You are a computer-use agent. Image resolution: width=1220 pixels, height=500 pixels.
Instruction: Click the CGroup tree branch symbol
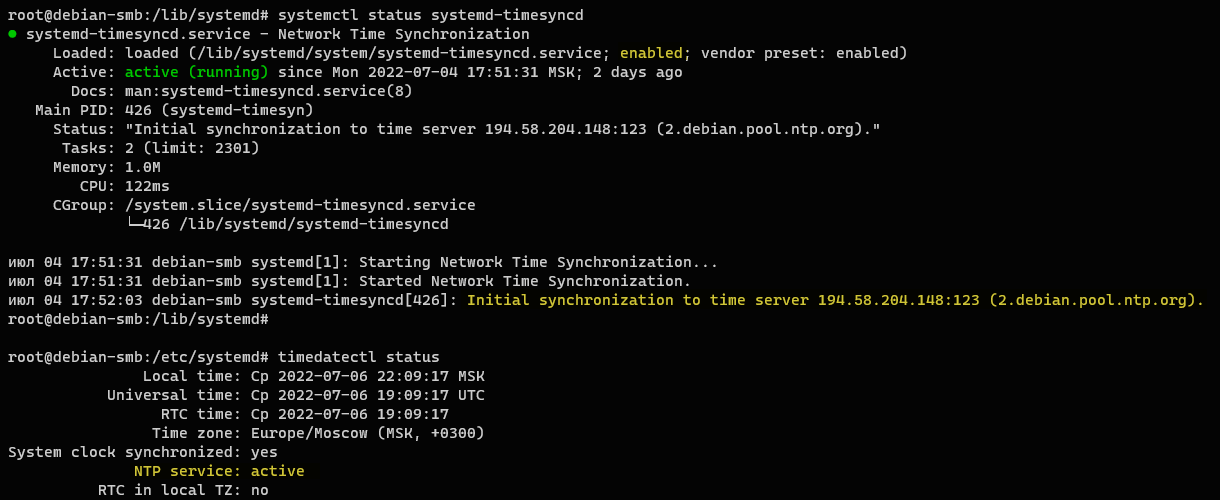pyautogui.click(x=134, y=224)
